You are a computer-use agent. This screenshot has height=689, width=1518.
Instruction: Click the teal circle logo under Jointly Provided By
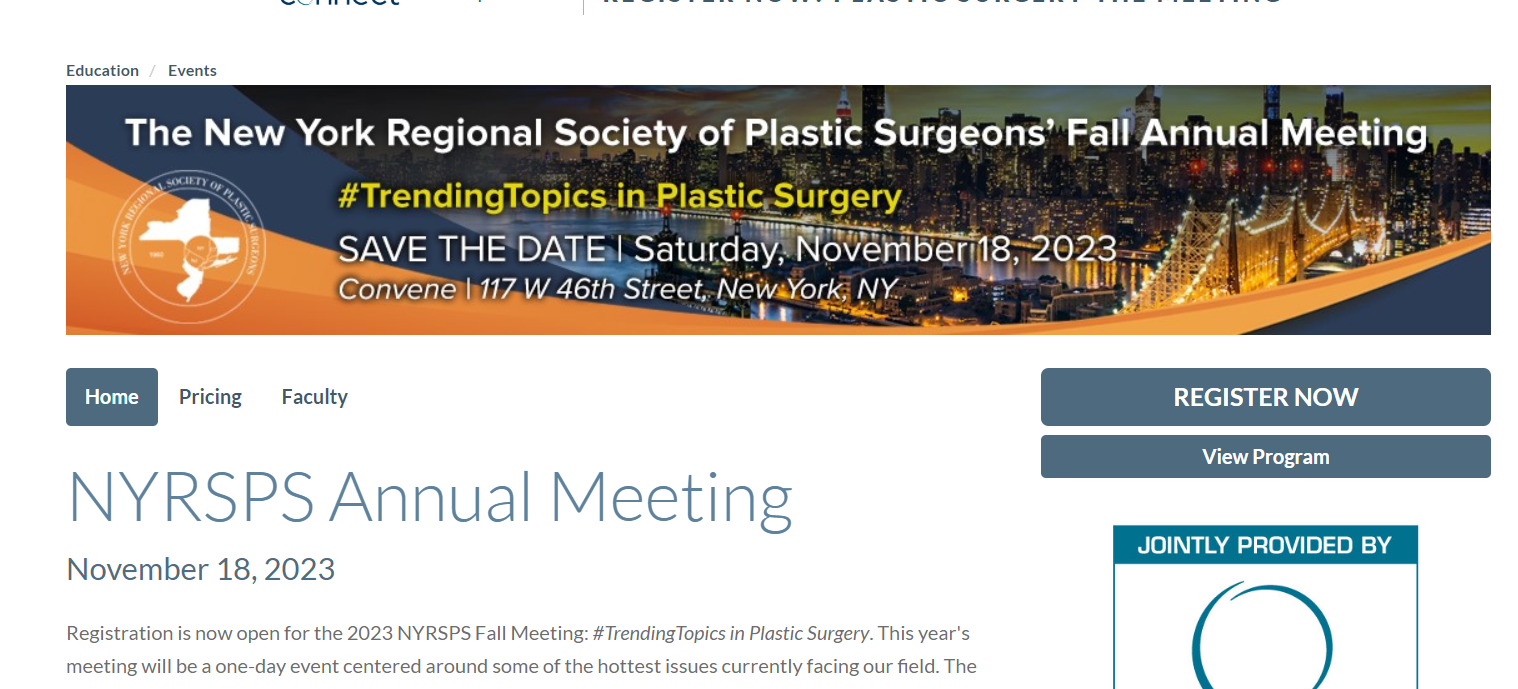(1263, 636)
